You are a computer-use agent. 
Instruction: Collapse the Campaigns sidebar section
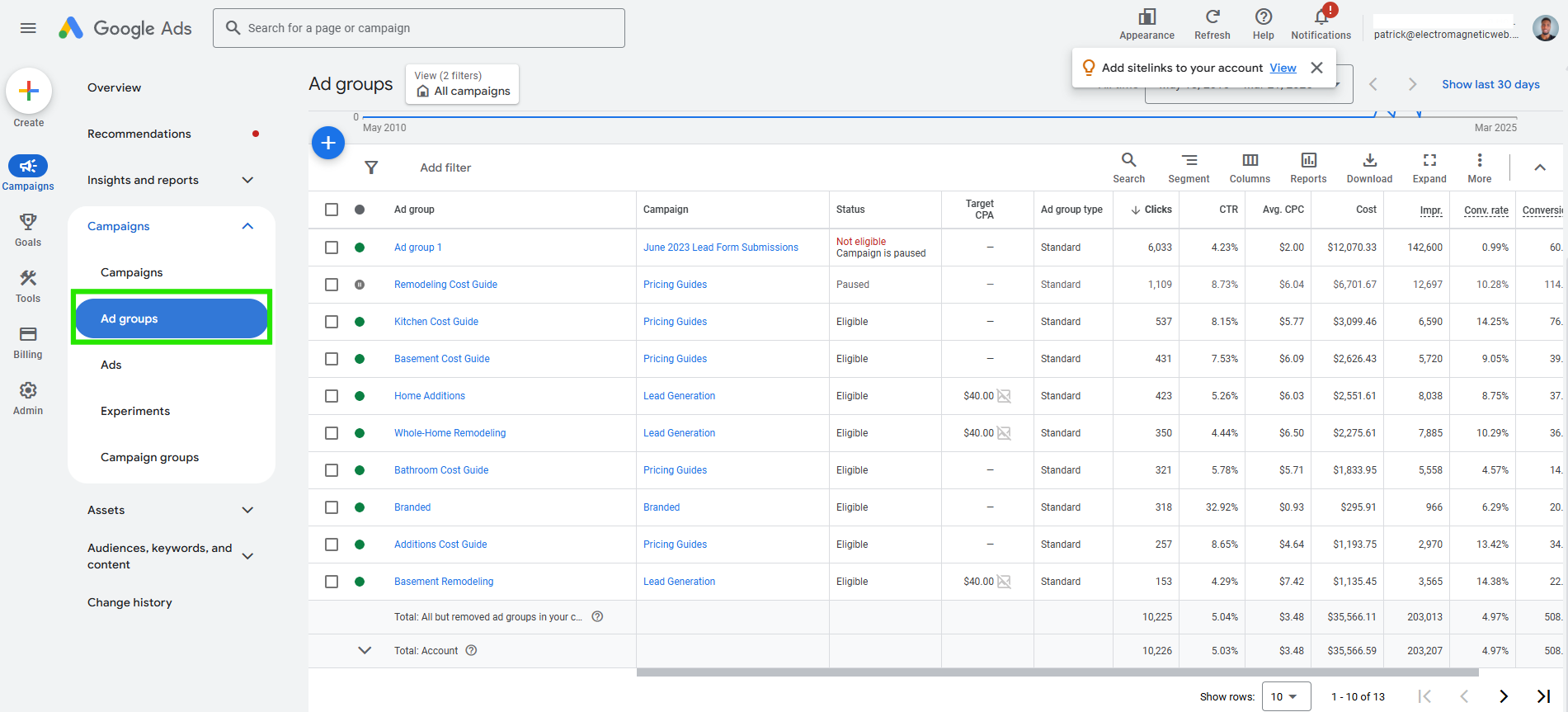click(247, 226)
